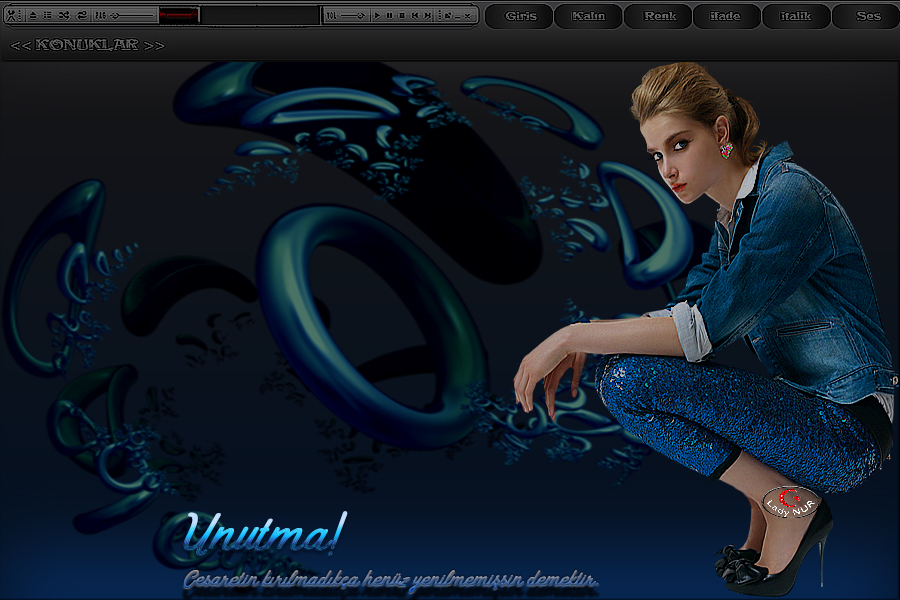Open the player settings wrench icon
This screenshot has height=600, width=900.
(12, 15)
